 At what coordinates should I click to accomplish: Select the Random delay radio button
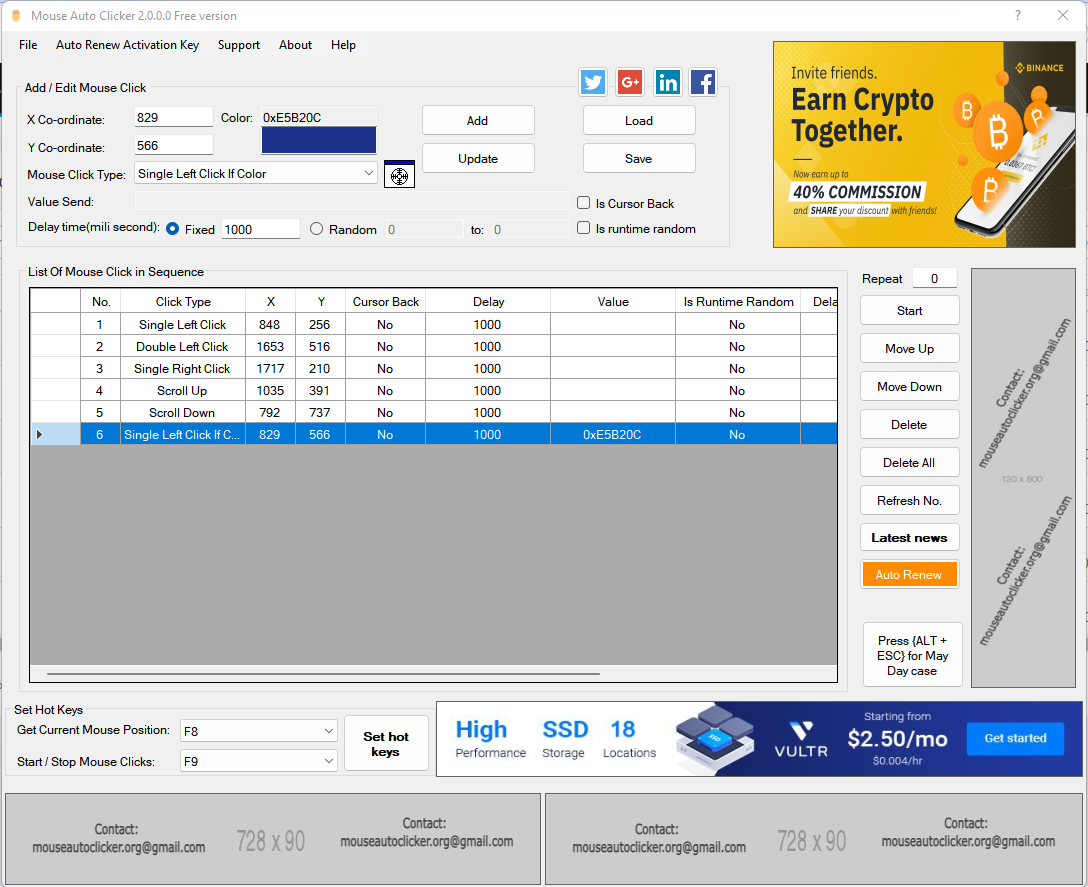coord(317,229)
